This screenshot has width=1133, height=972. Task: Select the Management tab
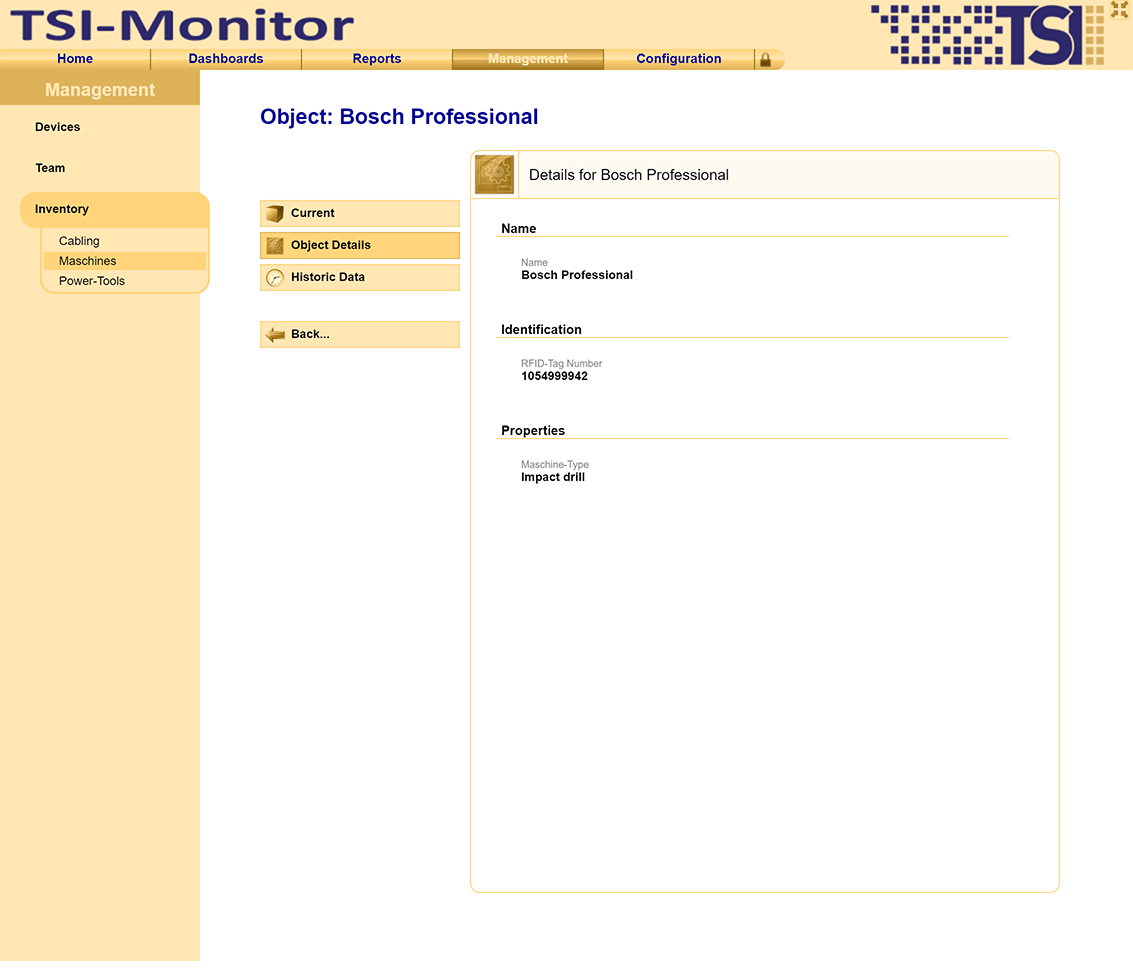pos(528,59)
